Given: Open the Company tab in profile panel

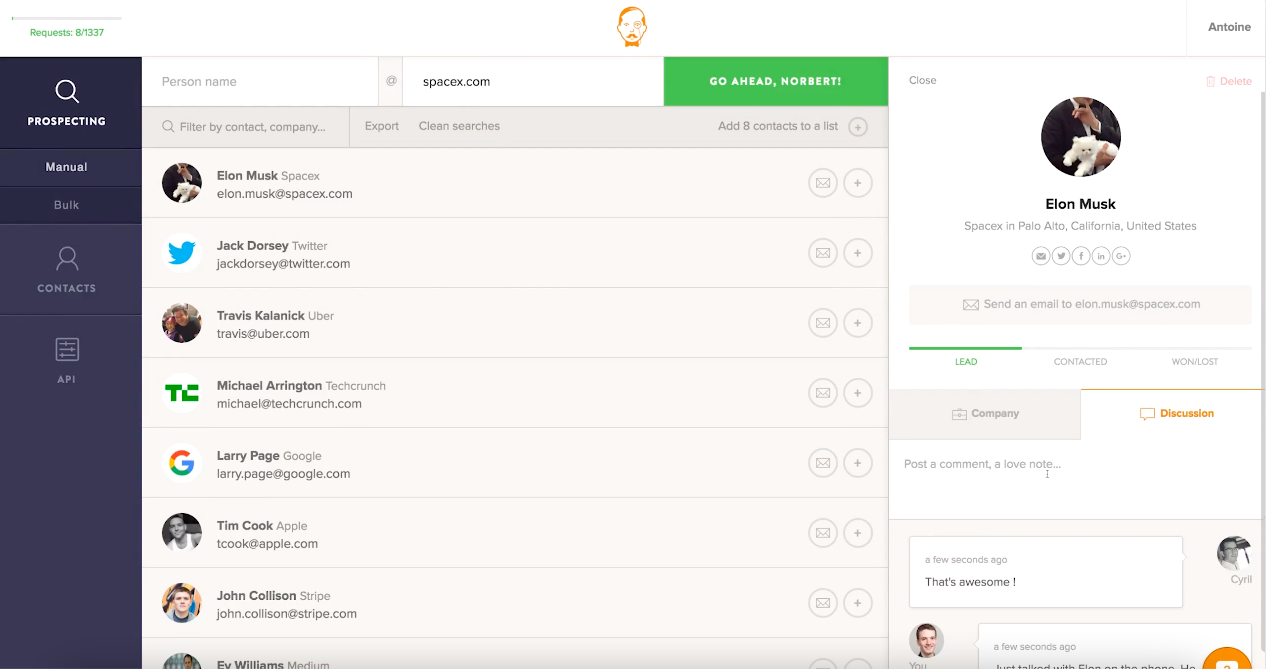Looking at the screenshot, I should pyautogui.click(x=985, y=414).
